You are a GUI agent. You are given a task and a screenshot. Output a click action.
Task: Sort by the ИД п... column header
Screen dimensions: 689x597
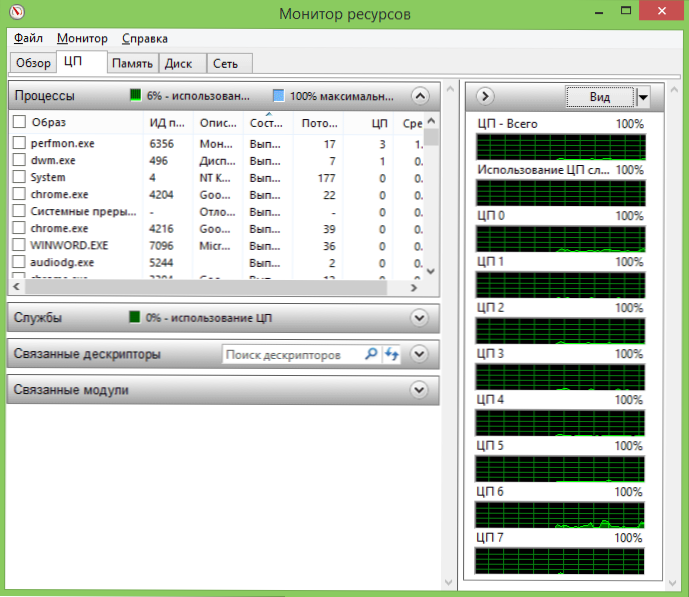click(x=168, y=123)
